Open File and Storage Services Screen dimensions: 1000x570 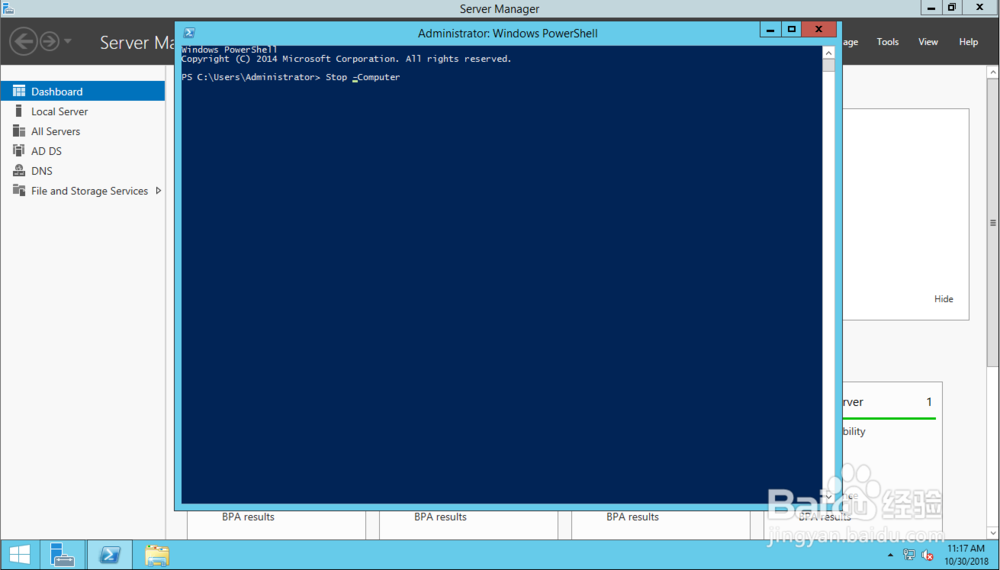point(89,191)
